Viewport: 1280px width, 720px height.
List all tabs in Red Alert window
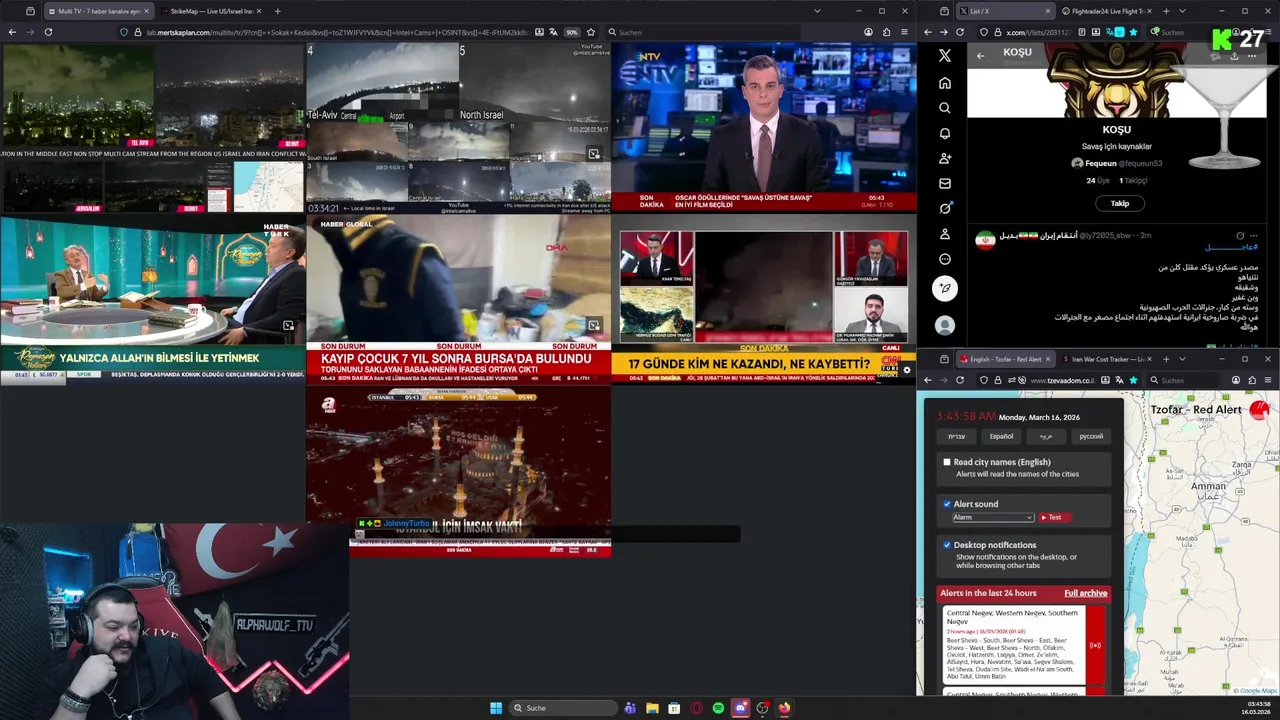coord(1182,359)
